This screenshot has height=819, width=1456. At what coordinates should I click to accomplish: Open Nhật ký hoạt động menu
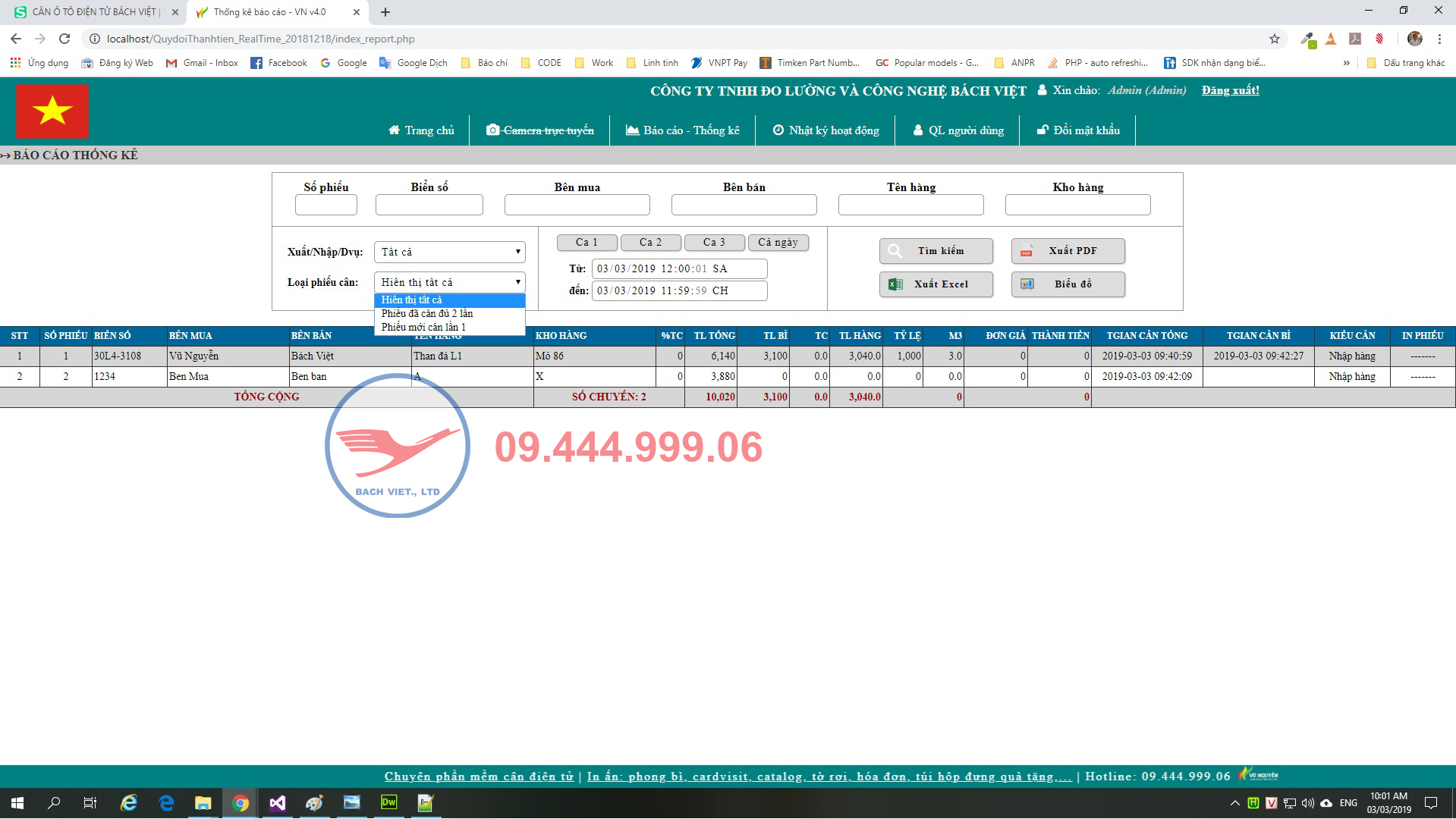(825, 130)
